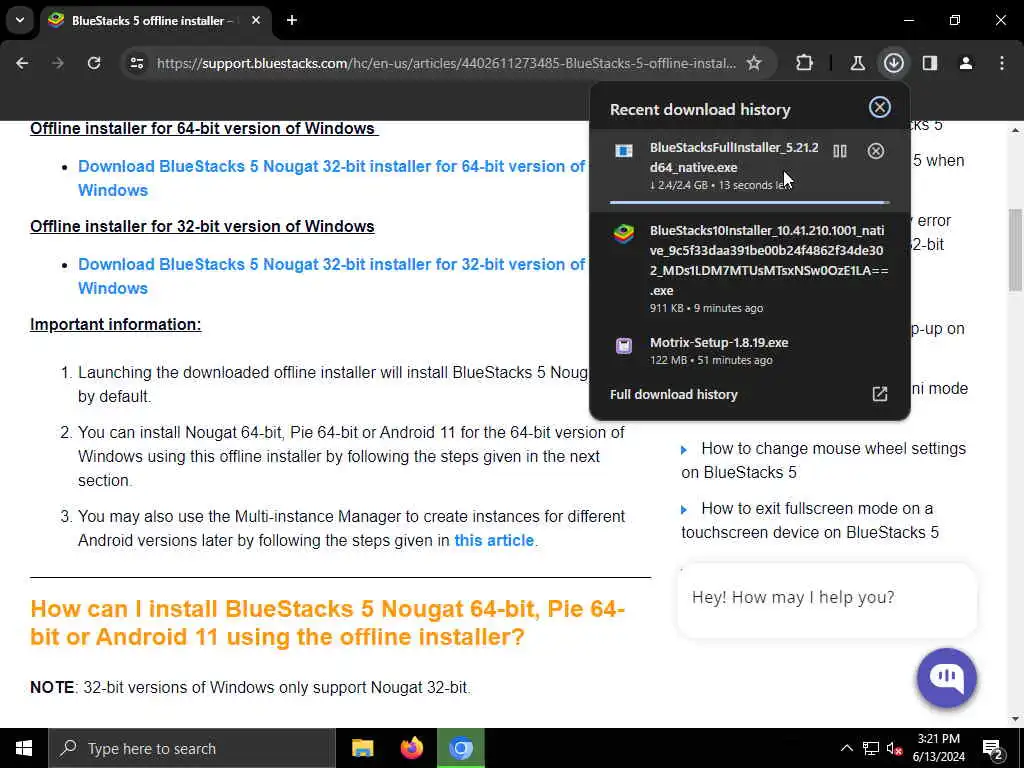Screen dimensions: 1024x768
Task: Open the Chrome profile icon
Action: [966, 63]
